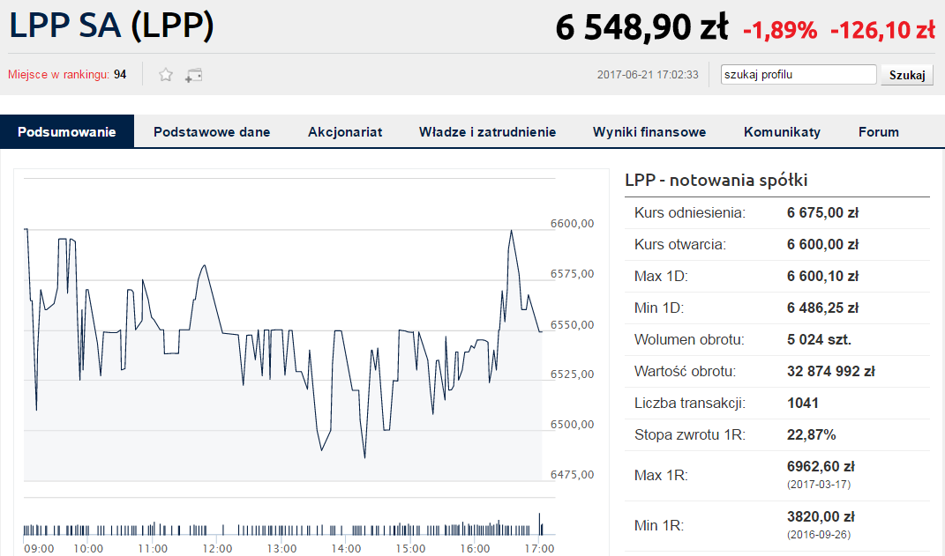Click the 09:00 time axis label
Image resolution: width=945 pixels, height=556 pixels.
39,549
